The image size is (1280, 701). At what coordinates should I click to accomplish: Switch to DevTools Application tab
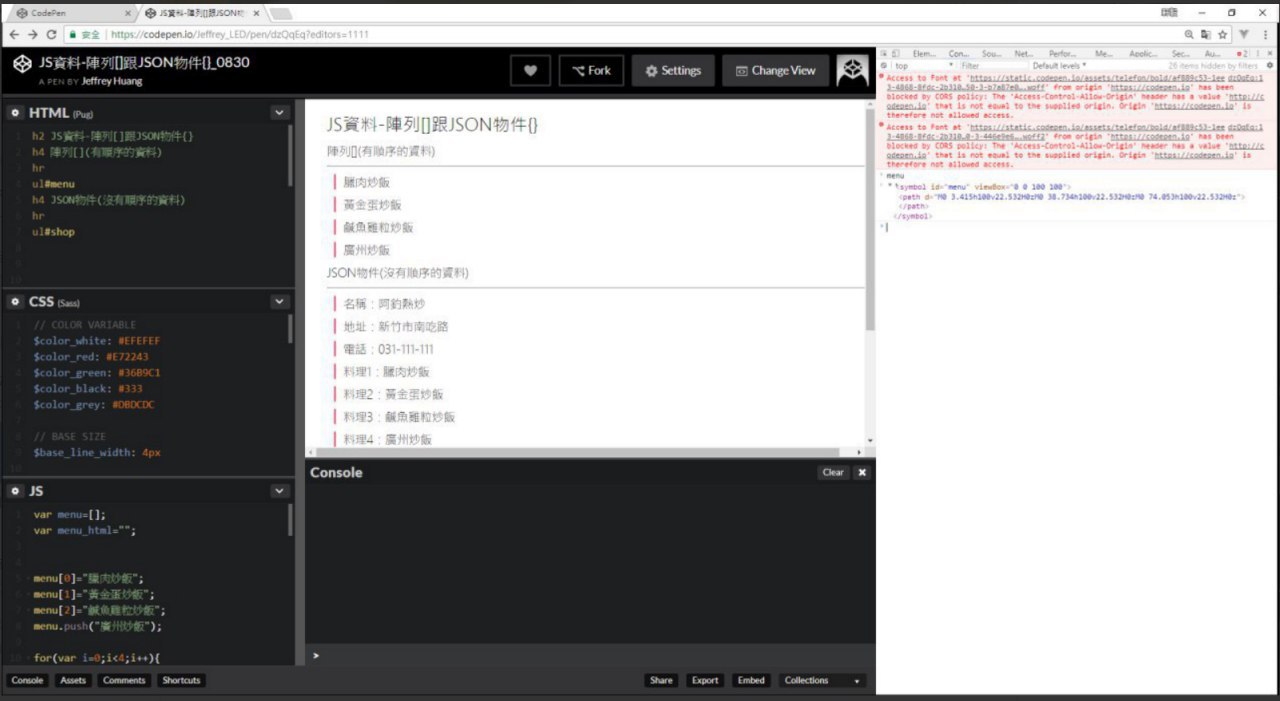[x=1143, y=53]
